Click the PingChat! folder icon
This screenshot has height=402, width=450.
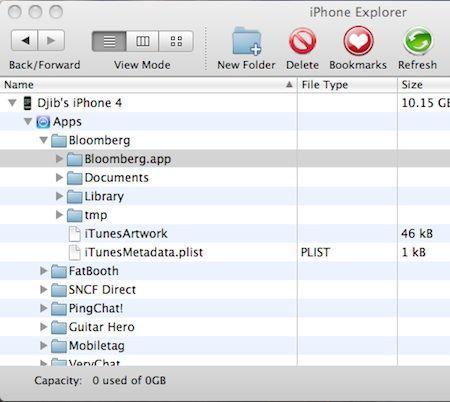[x=59, y=309]
